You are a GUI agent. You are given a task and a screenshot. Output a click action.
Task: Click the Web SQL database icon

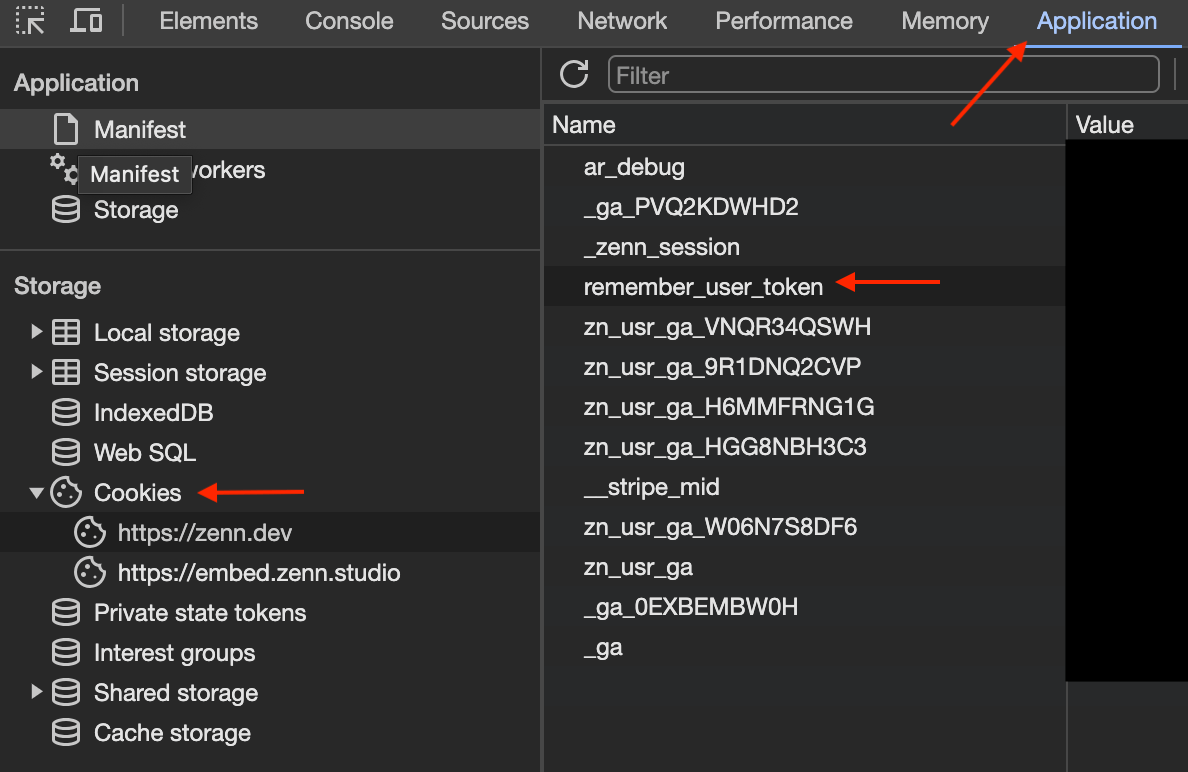tap(66, 453)
